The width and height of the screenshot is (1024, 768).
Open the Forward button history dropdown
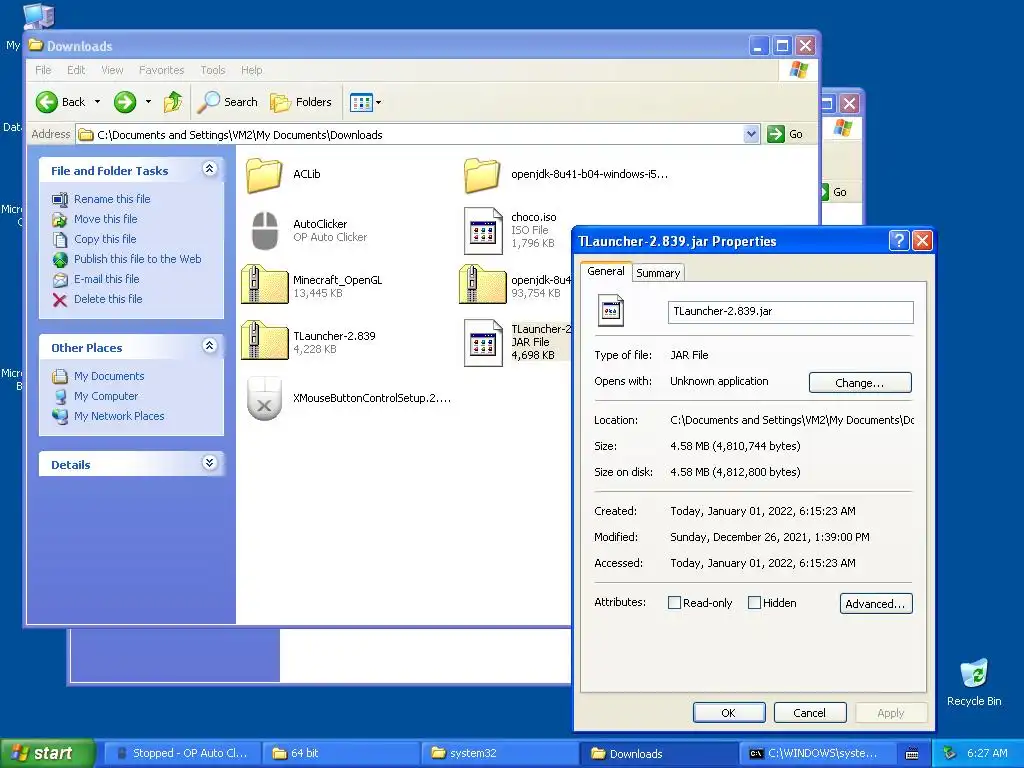pos(148,102)
